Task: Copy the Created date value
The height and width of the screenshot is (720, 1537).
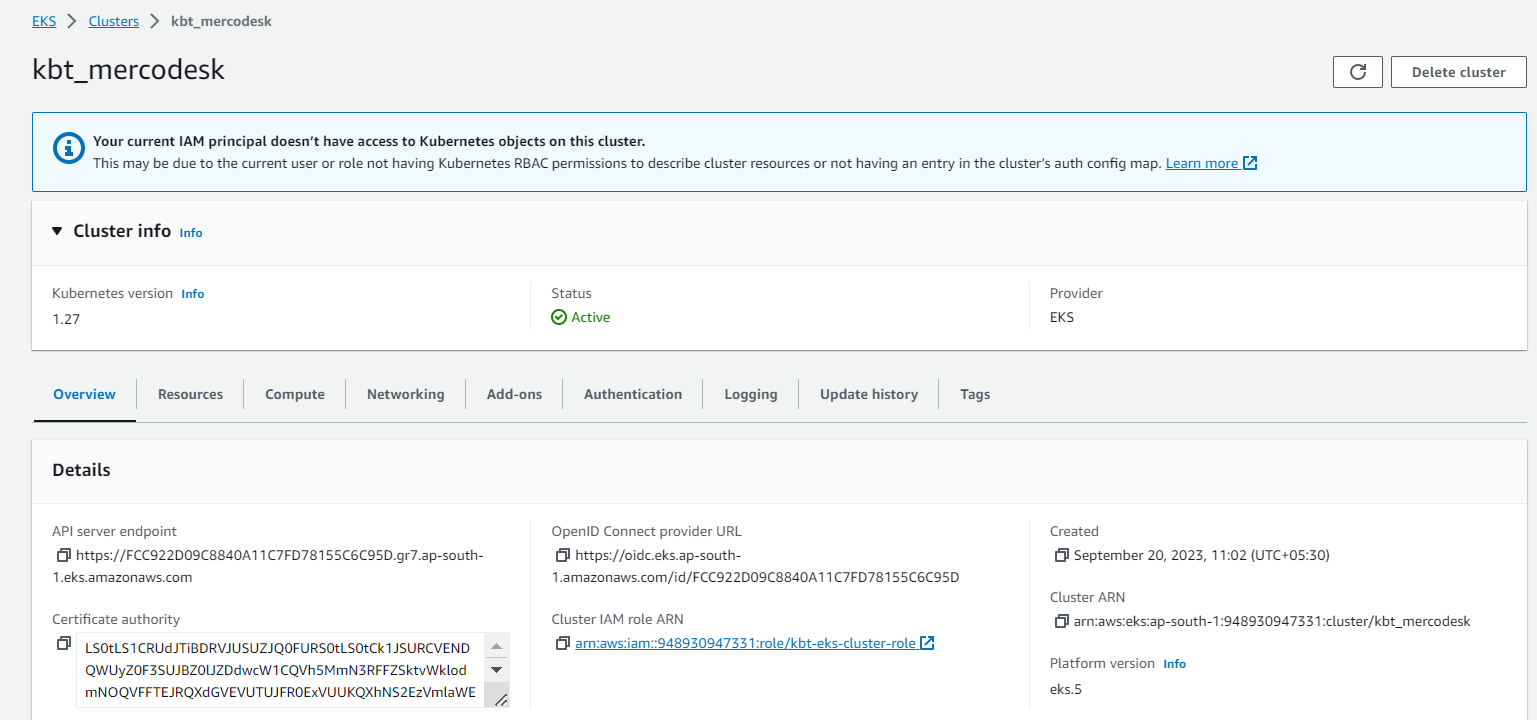Action: click(1061, 555)
